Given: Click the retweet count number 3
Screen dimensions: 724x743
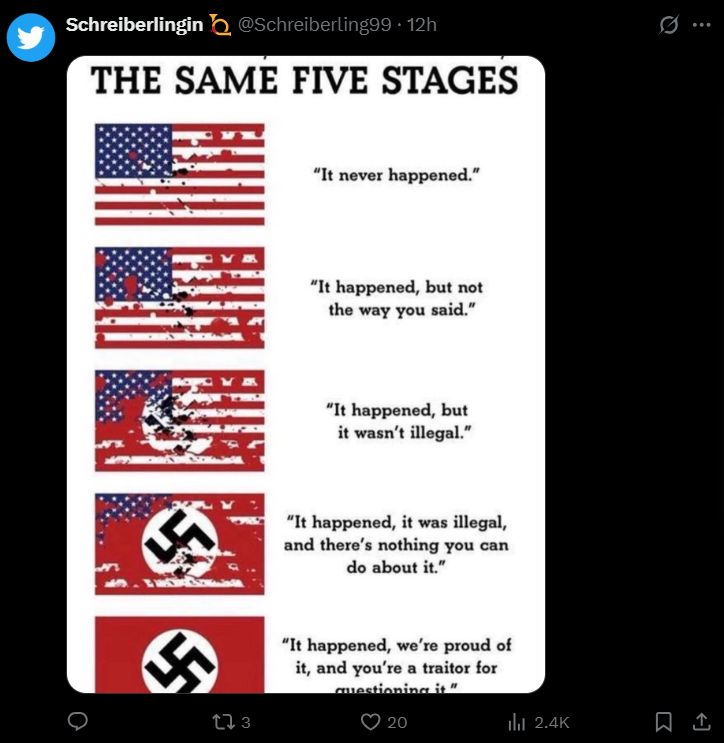Looking at the screenshot, I should pyautogui.click(x=245, y=722).
